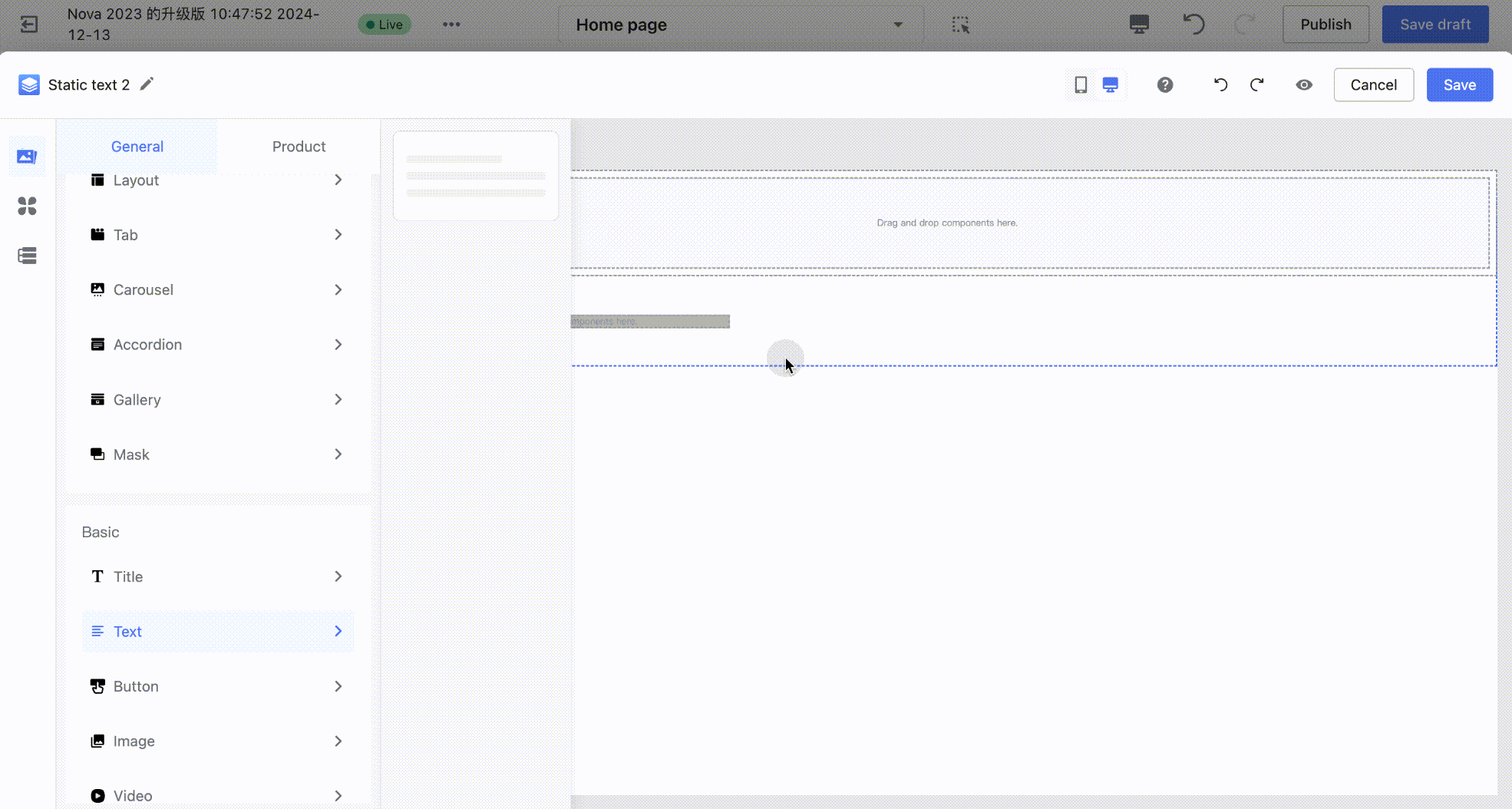The width and height of the screenshot is (1512, 809).
Task: Select the text block preview thumbnail
Action: (x=475, y=176)
